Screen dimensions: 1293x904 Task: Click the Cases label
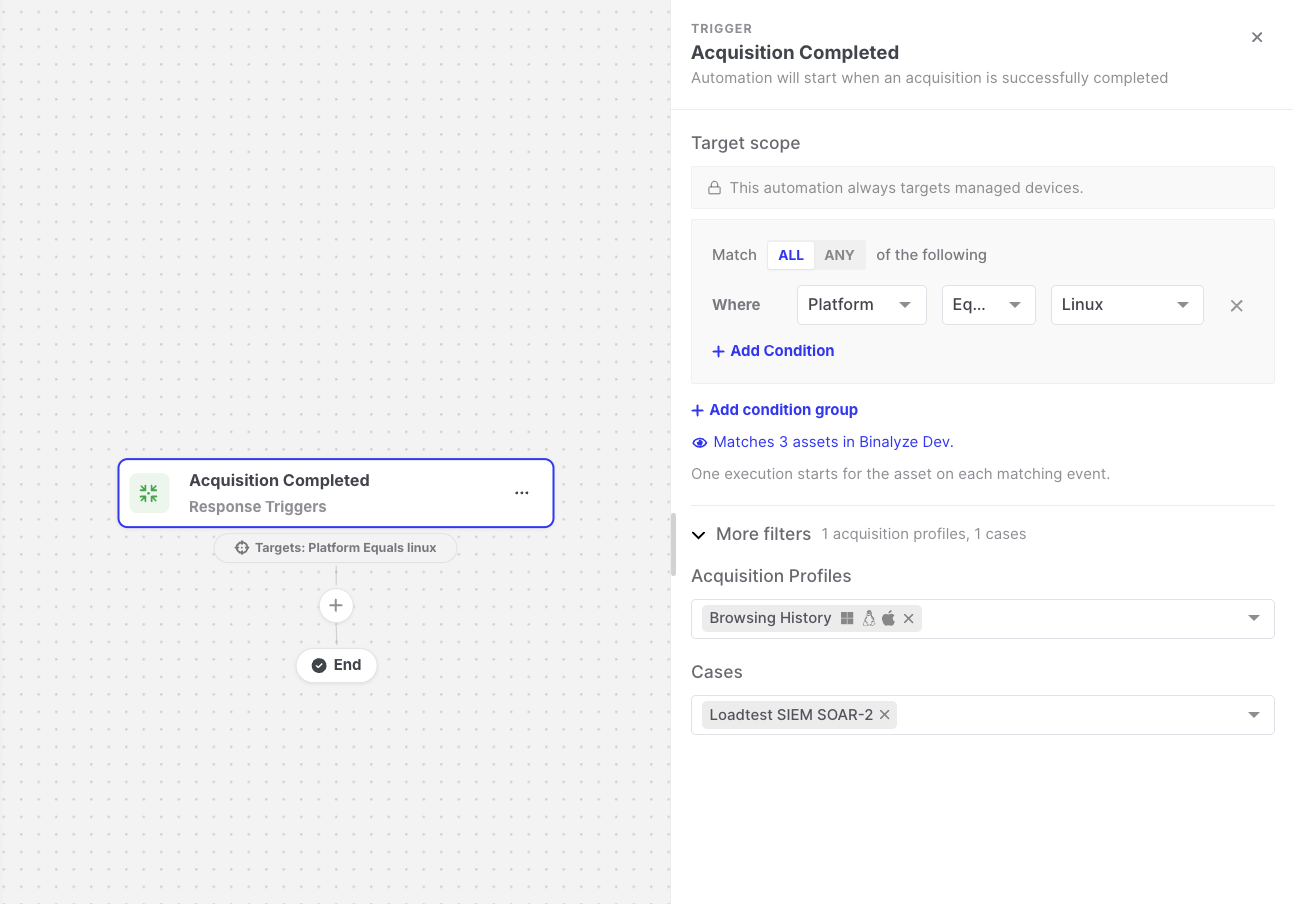click(717, 672)
